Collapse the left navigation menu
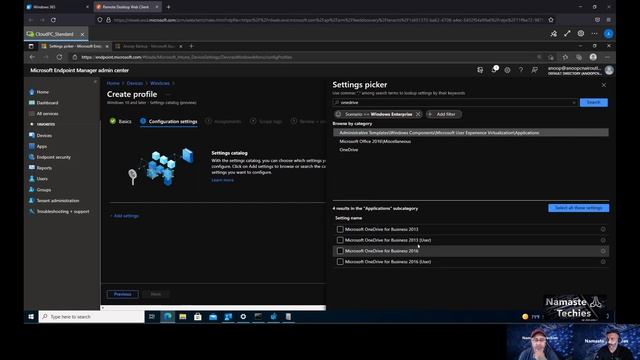This screenshot has height=360, width=640. point(95,82)
